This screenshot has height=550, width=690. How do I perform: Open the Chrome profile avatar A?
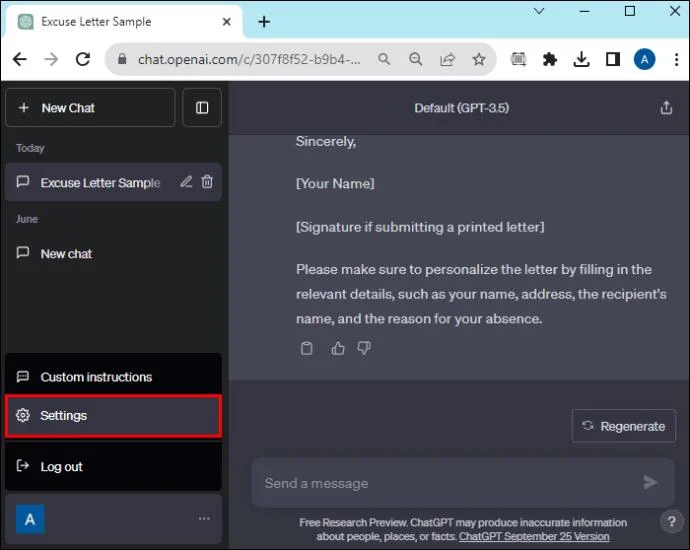click(644, 59)
